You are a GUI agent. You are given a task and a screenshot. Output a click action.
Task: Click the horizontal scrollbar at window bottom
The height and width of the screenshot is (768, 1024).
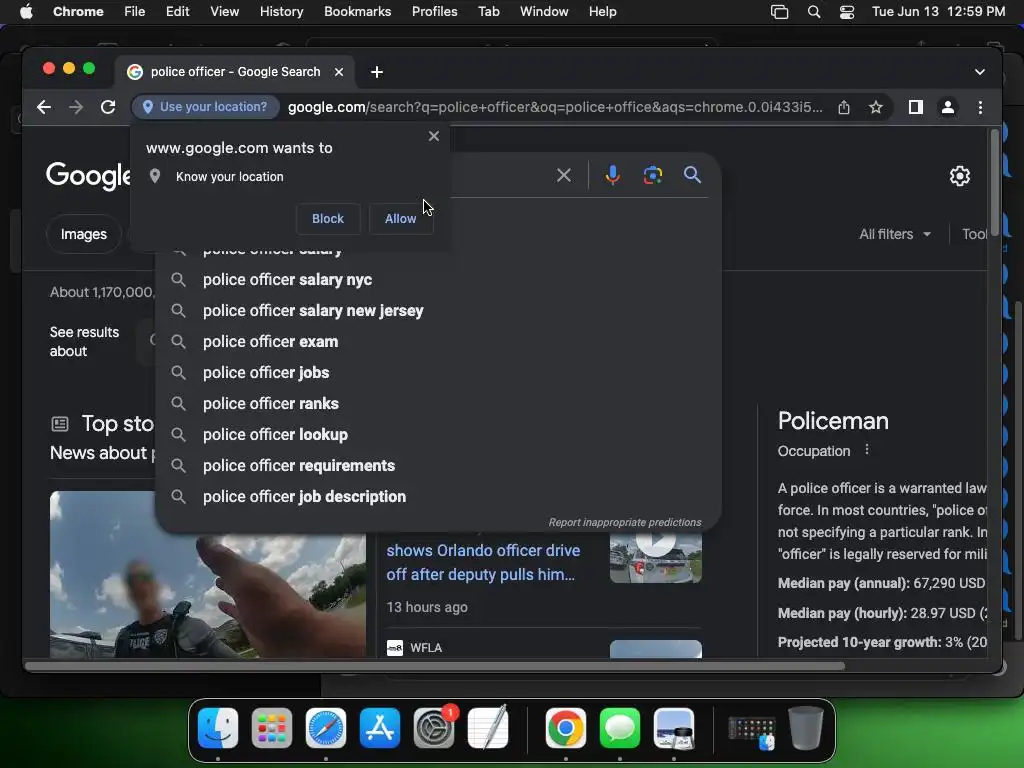tap(435, 666)
